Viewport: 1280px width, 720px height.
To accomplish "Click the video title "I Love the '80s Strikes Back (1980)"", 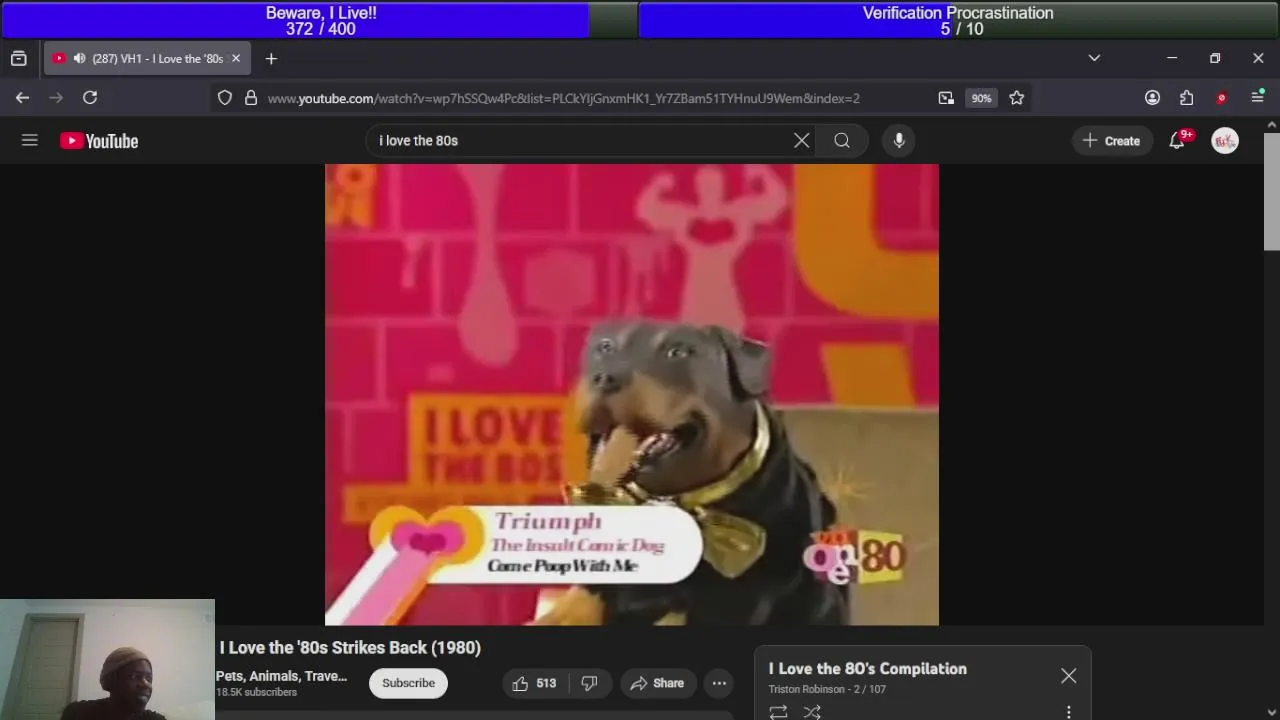I will click(x=350, y=648).
